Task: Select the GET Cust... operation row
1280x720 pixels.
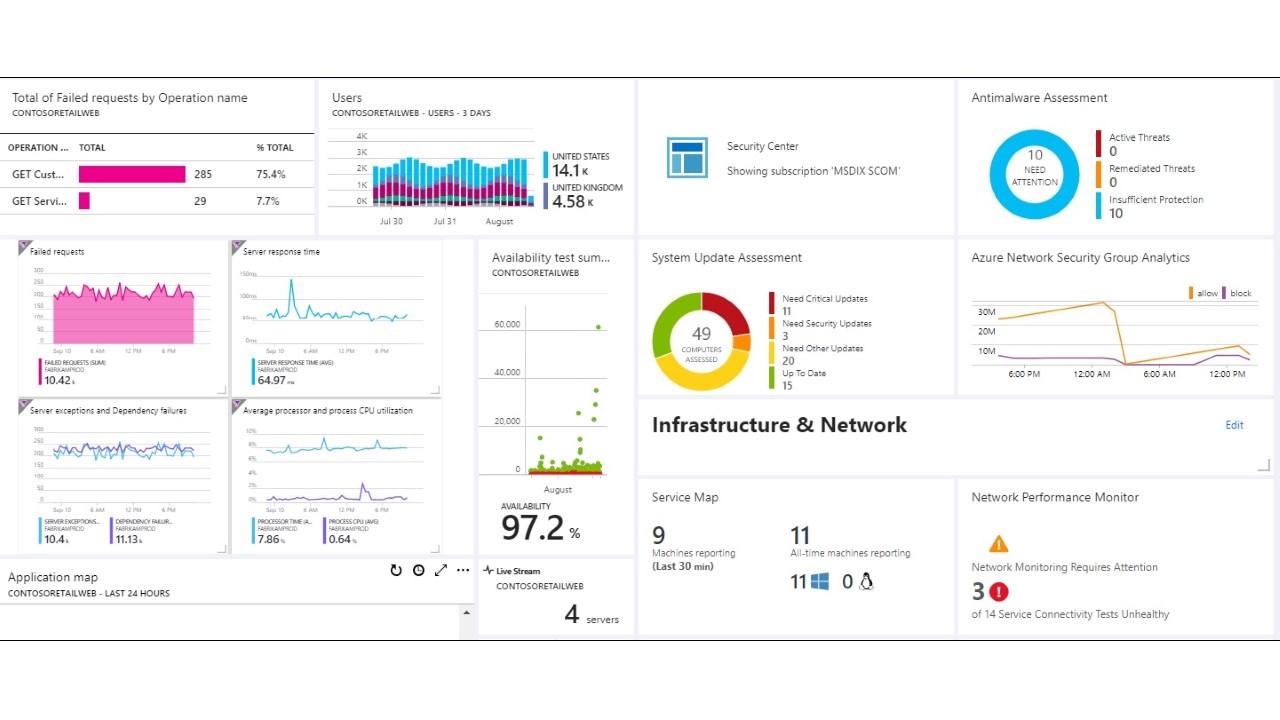Action: pyautogui.click(x=157, y=174)
